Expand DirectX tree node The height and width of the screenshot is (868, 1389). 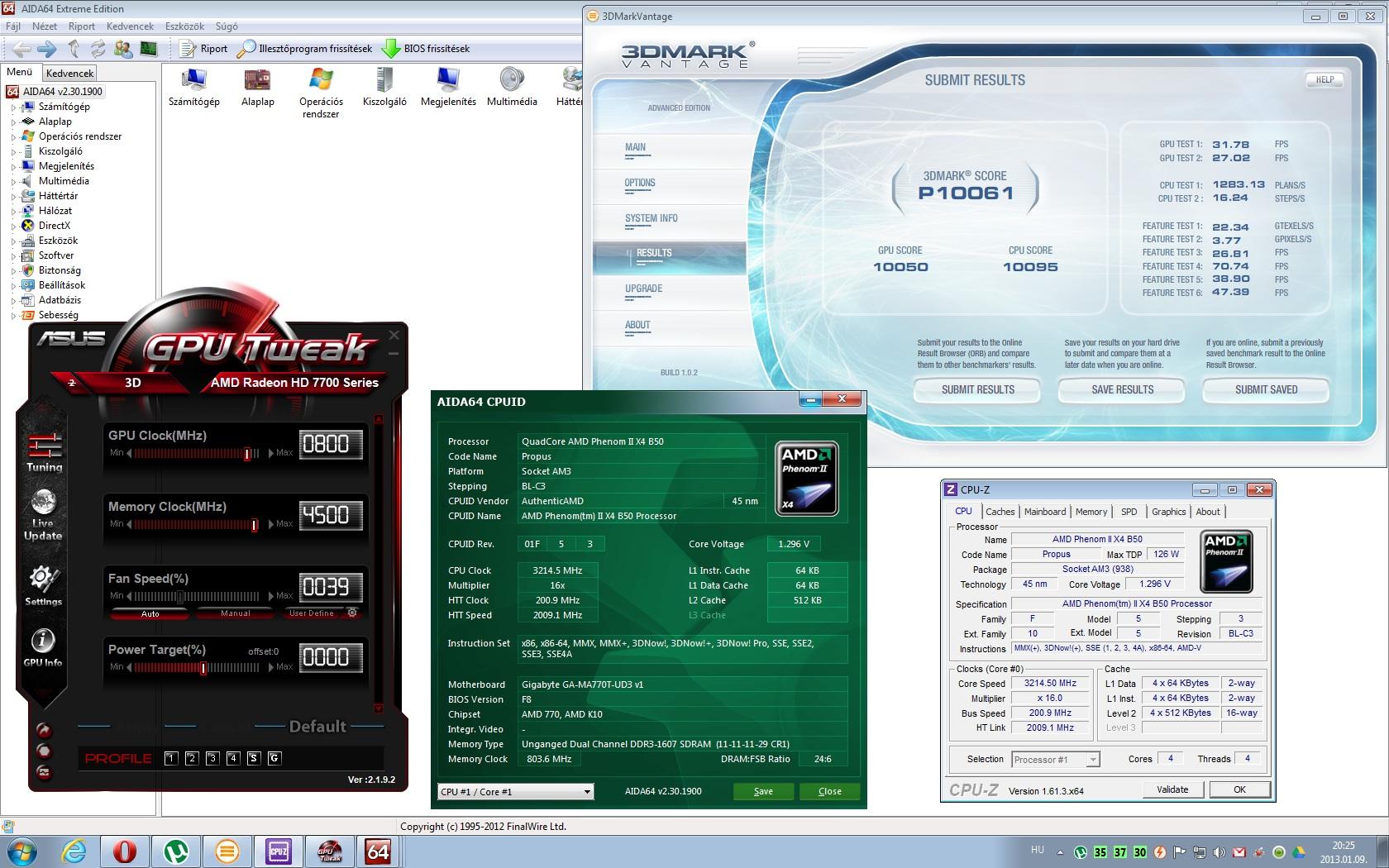click(13, 226)
